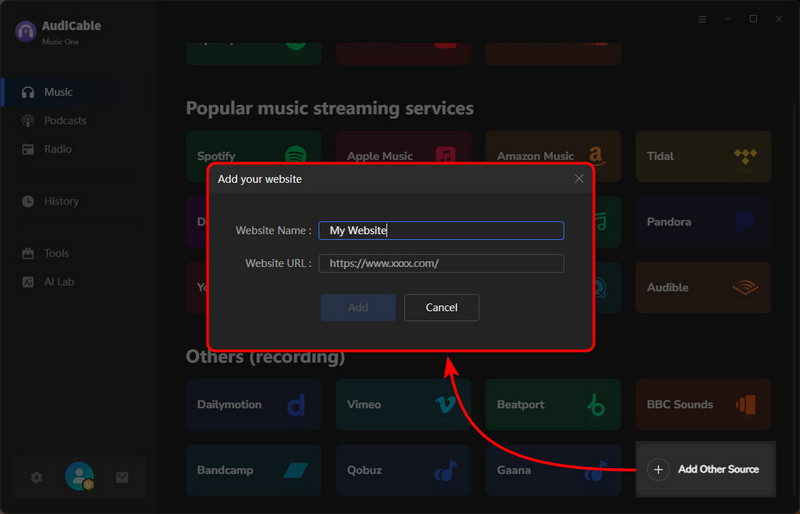Open the Music section in sidebar
800x514 pixels.
coord(77,92)
